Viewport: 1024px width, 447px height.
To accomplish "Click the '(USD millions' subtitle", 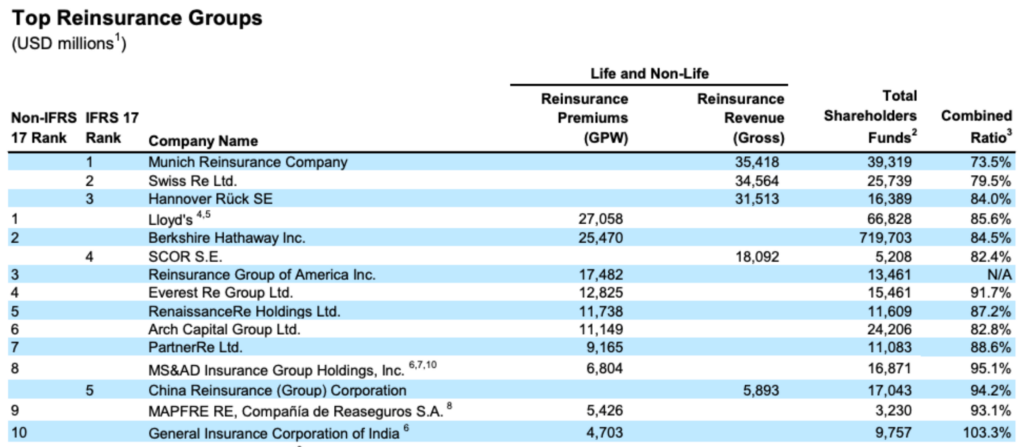I will (64, 46).
